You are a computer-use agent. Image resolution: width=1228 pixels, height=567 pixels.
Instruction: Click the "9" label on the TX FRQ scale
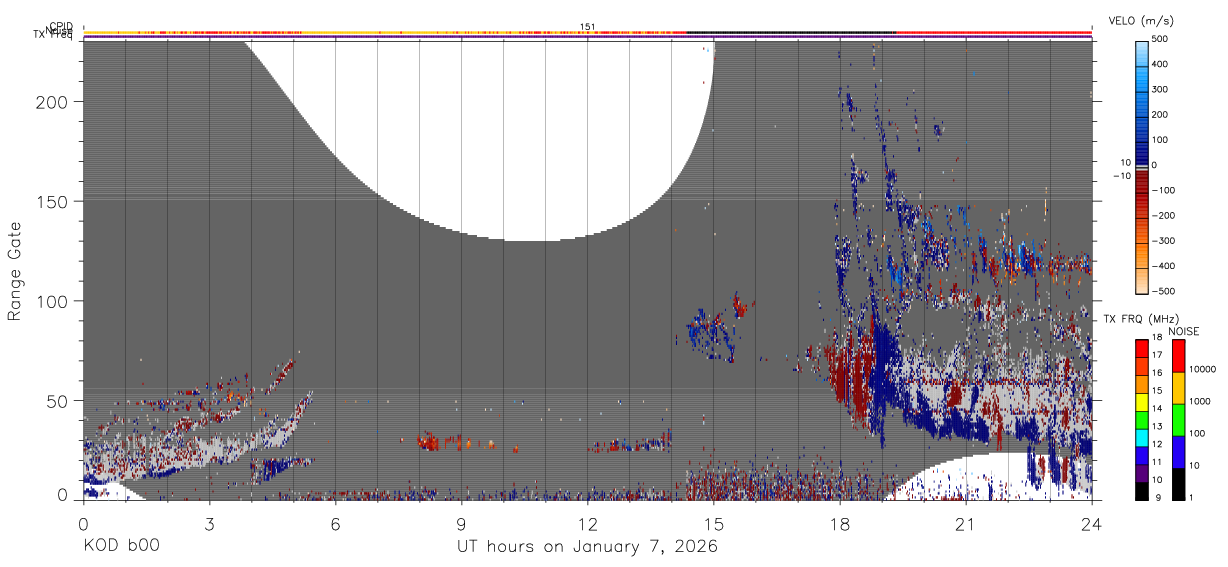pyautogui.click(x=1158, y=497)
